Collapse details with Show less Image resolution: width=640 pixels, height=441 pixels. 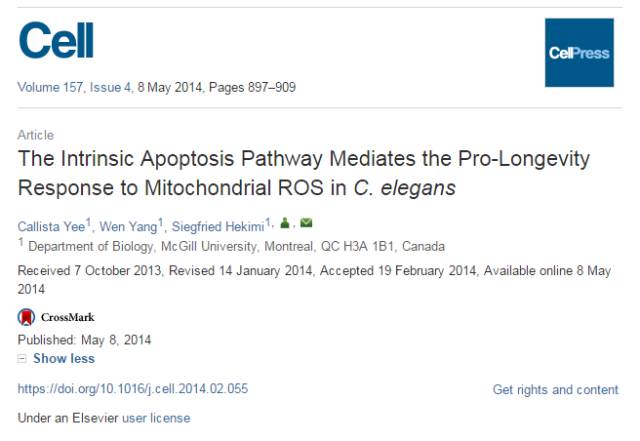[x=63, y=358]
